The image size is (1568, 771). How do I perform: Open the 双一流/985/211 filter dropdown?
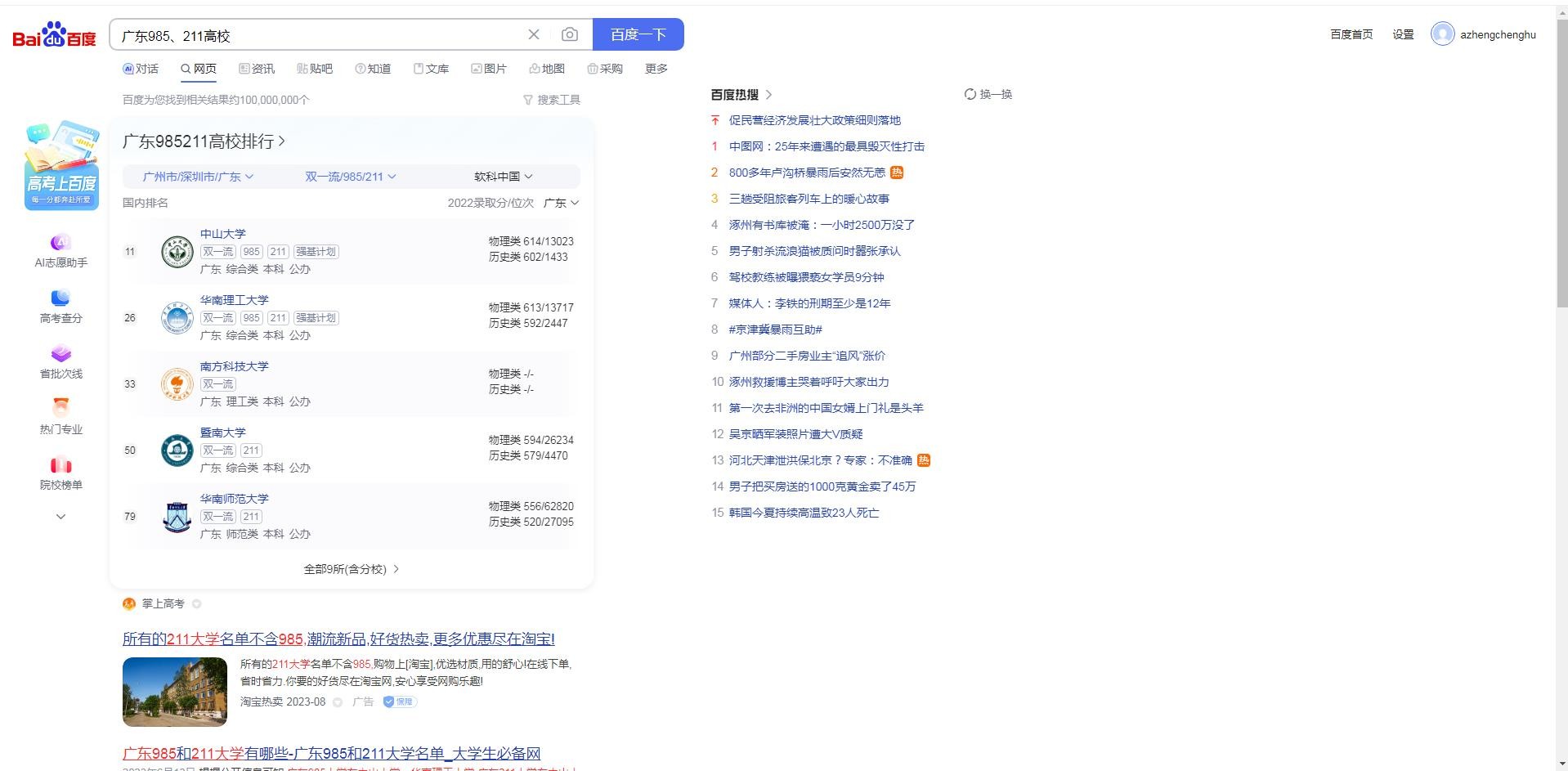350,177
